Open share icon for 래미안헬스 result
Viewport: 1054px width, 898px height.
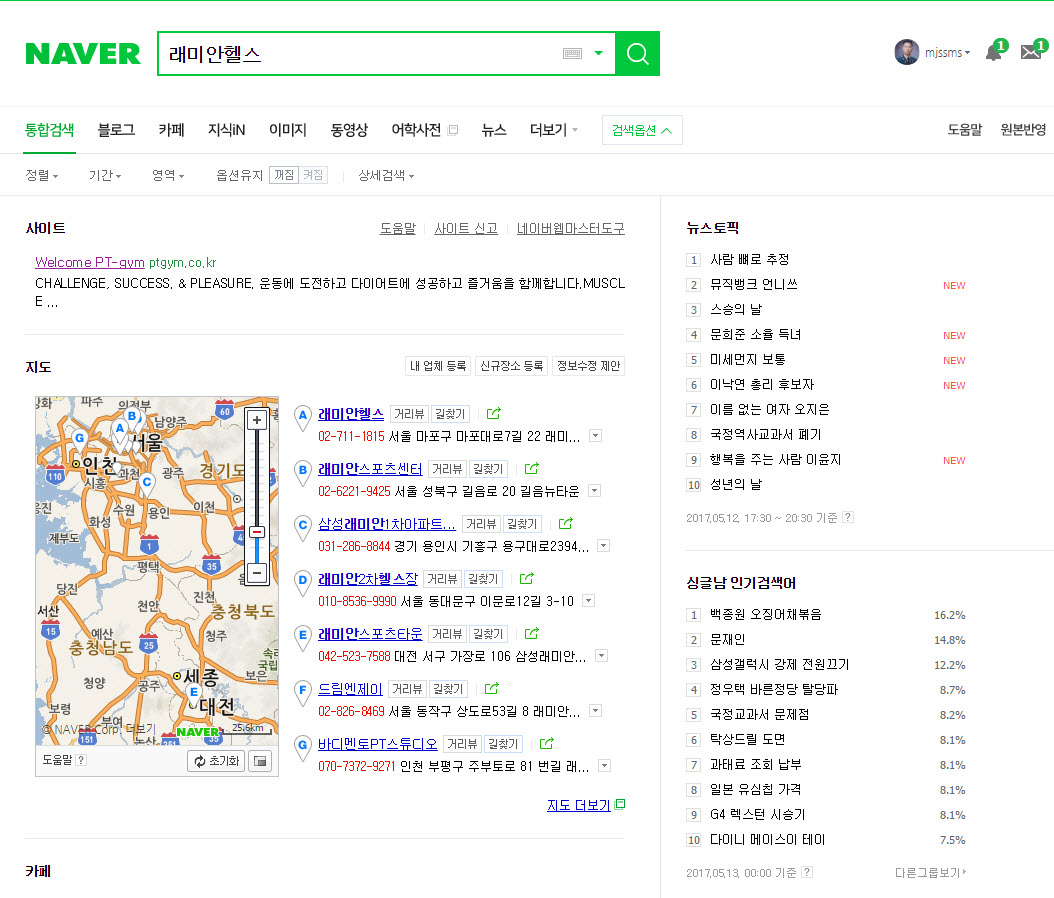[494, 413]
